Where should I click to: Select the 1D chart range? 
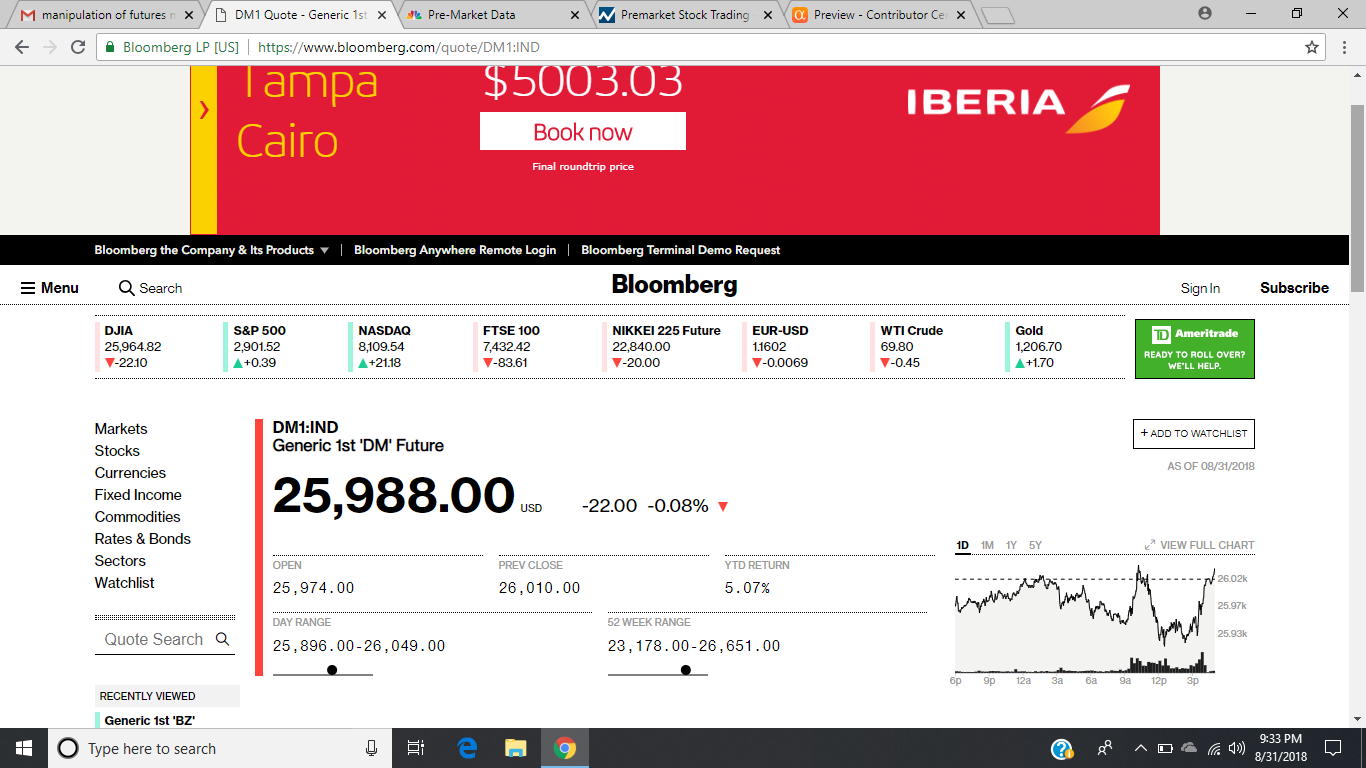[962, 545]
